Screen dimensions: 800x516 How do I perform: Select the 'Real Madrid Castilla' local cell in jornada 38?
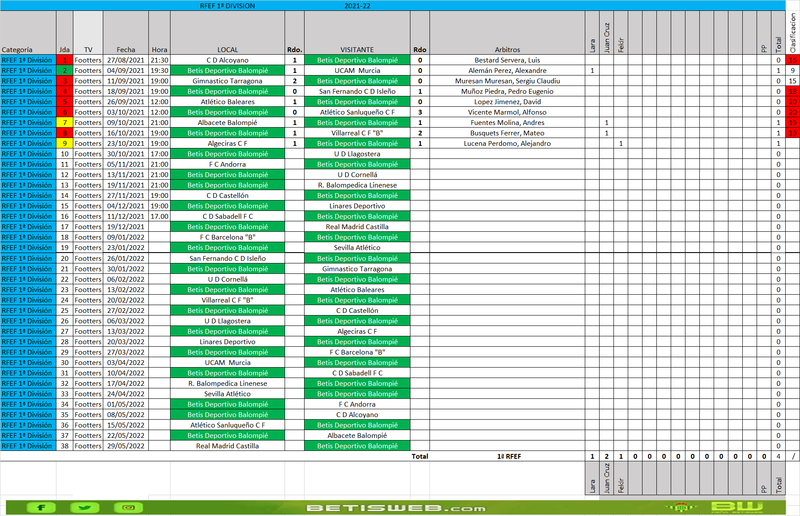click(x=227, y=446)
